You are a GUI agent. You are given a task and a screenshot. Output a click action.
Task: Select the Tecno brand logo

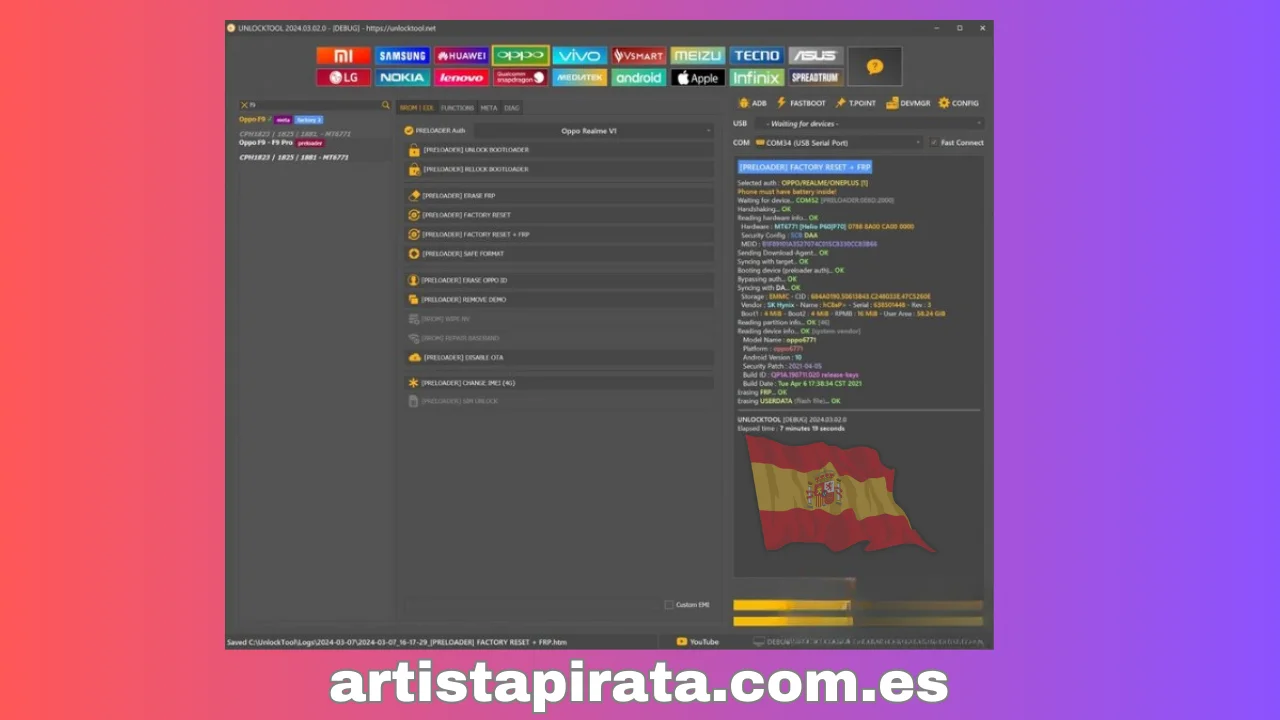pyautogui.click(x=756, y=56)
